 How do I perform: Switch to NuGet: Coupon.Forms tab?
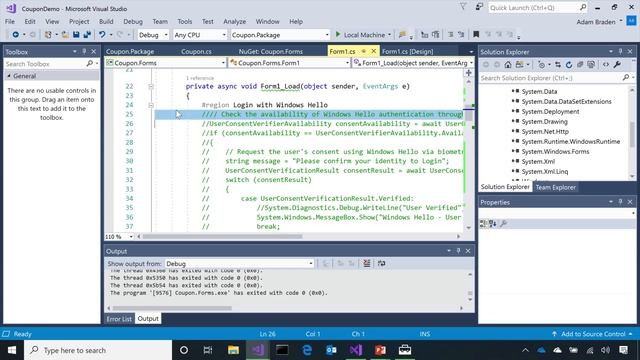(x=271, y=51)
